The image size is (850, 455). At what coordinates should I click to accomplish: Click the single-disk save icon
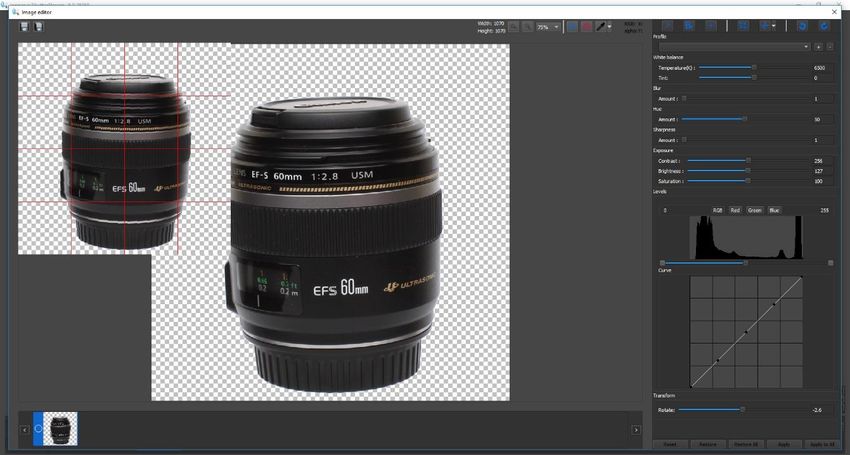coord(24,27)
